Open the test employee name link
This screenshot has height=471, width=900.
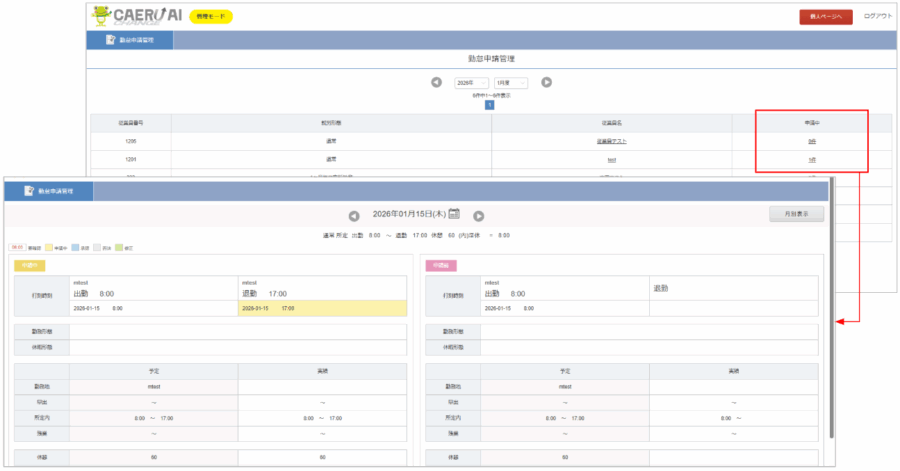(x=612, y=160)
